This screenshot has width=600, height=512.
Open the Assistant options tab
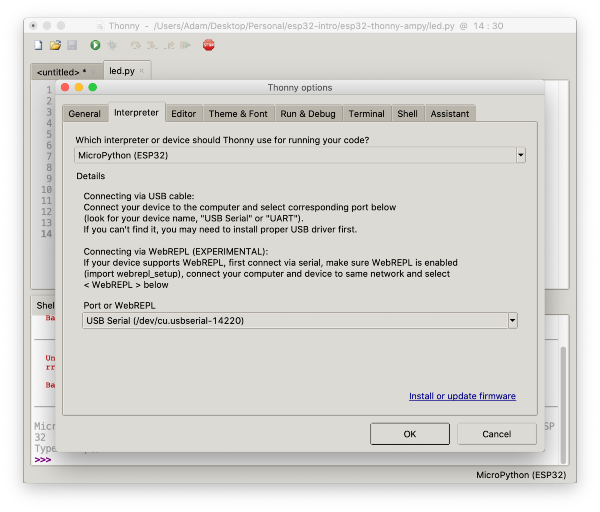point(450,114)
